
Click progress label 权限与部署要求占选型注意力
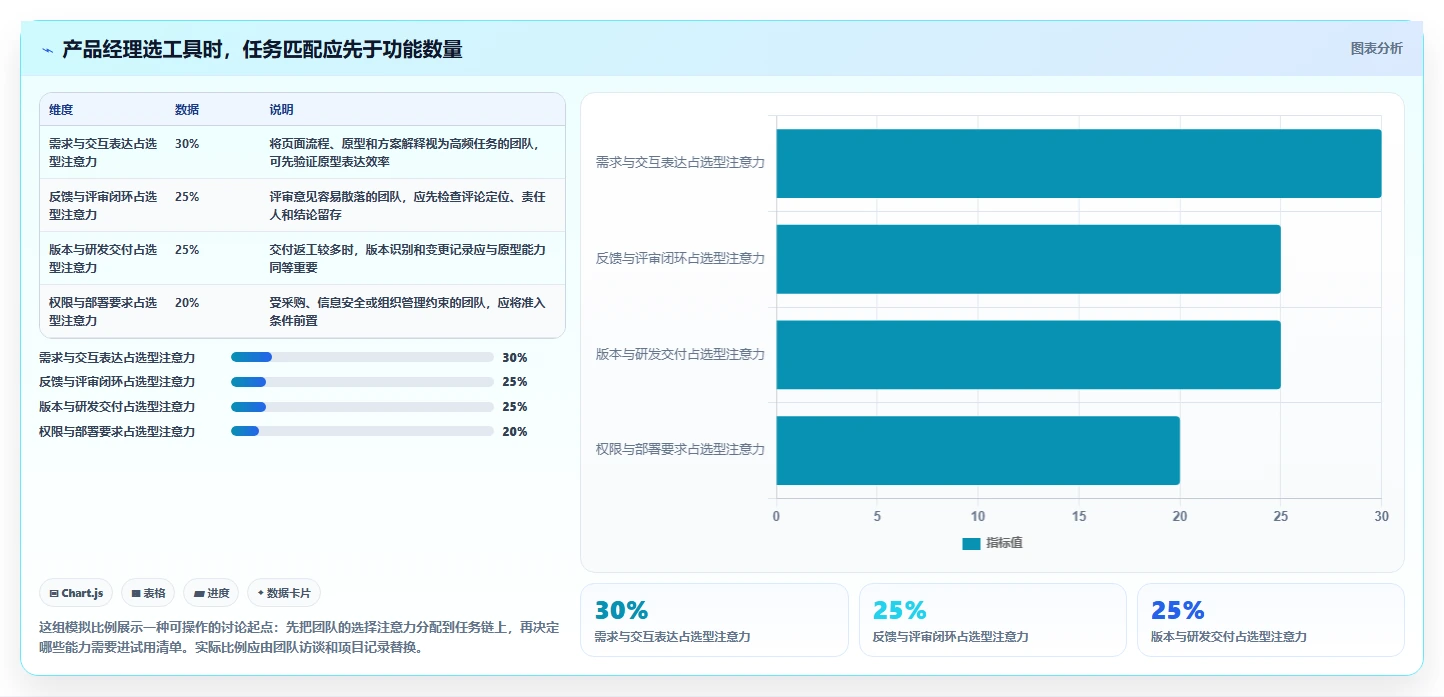(x=117, y=432)
